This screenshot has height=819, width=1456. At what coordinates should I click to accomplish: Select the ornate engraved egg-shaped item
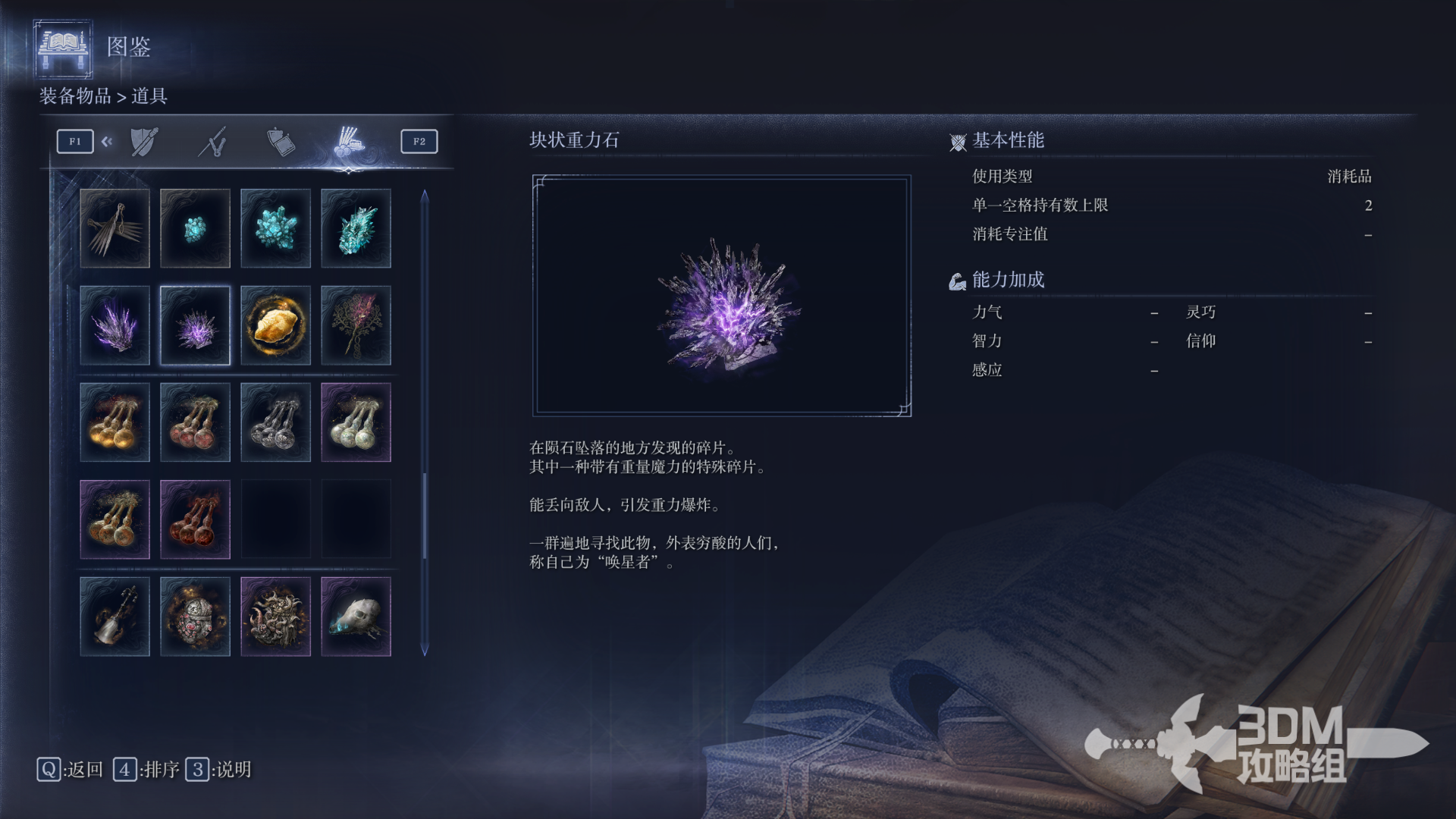pos(195,617)
